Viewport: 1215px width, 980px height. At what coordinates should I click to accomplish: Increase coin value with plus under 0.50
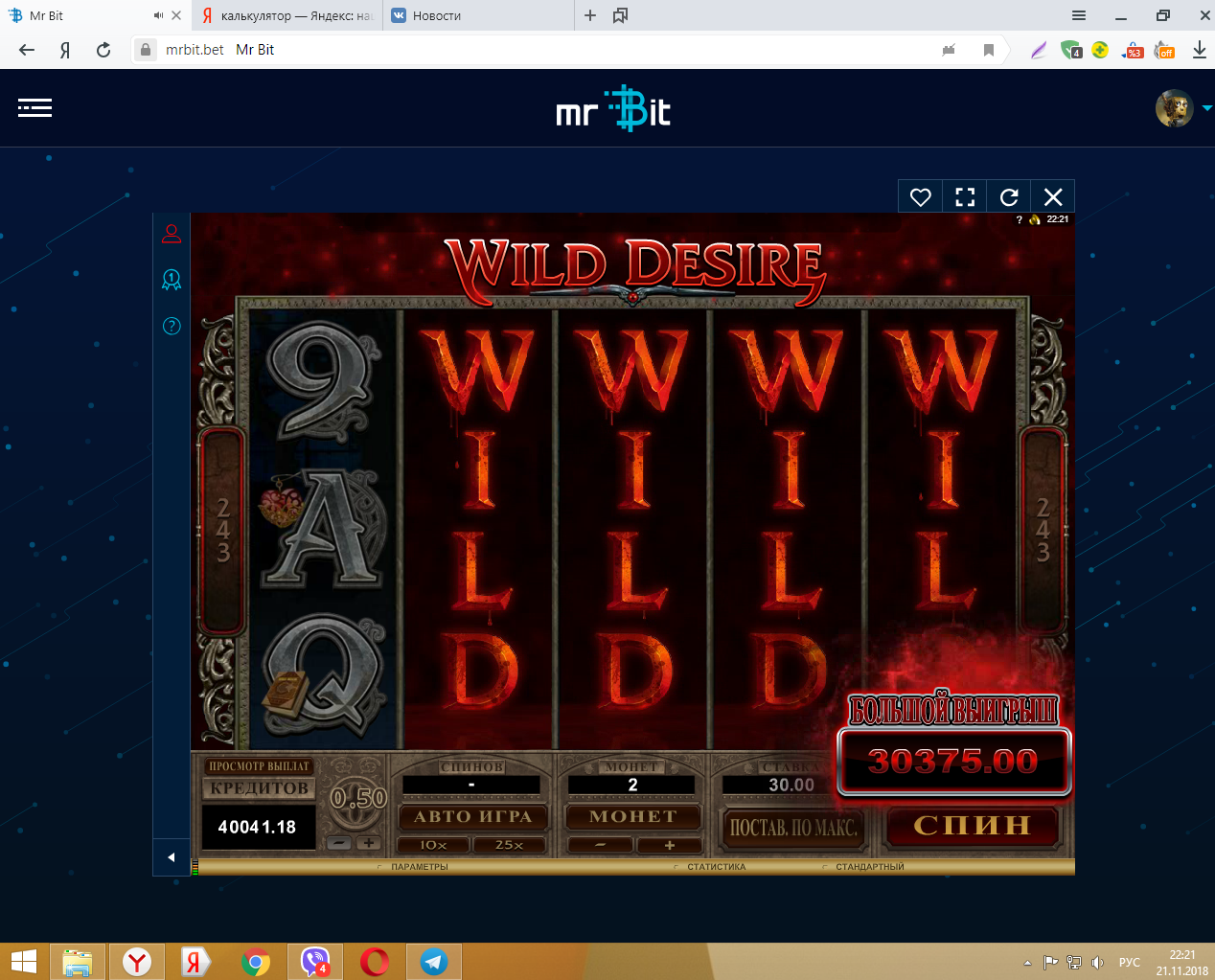pos(368,843)
